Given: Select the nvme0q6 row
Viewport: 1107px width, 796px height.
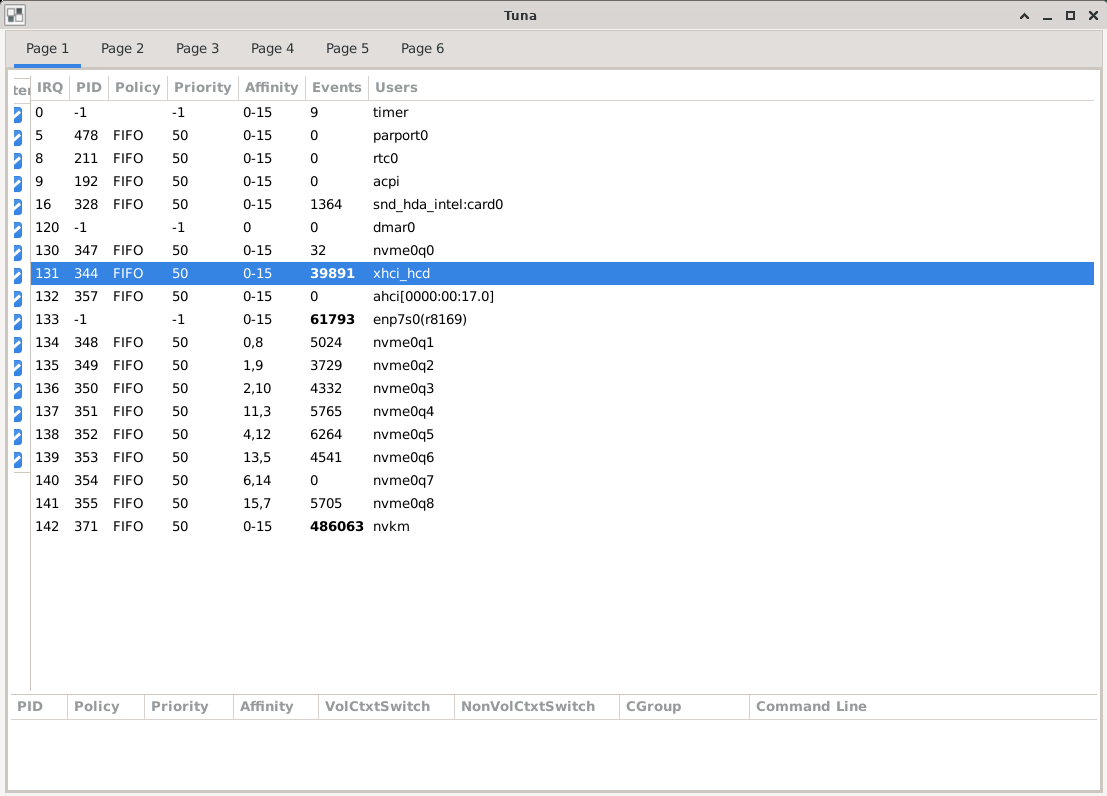Looking at the screenshot, I should pyautogui.click(x=562, y=458).
